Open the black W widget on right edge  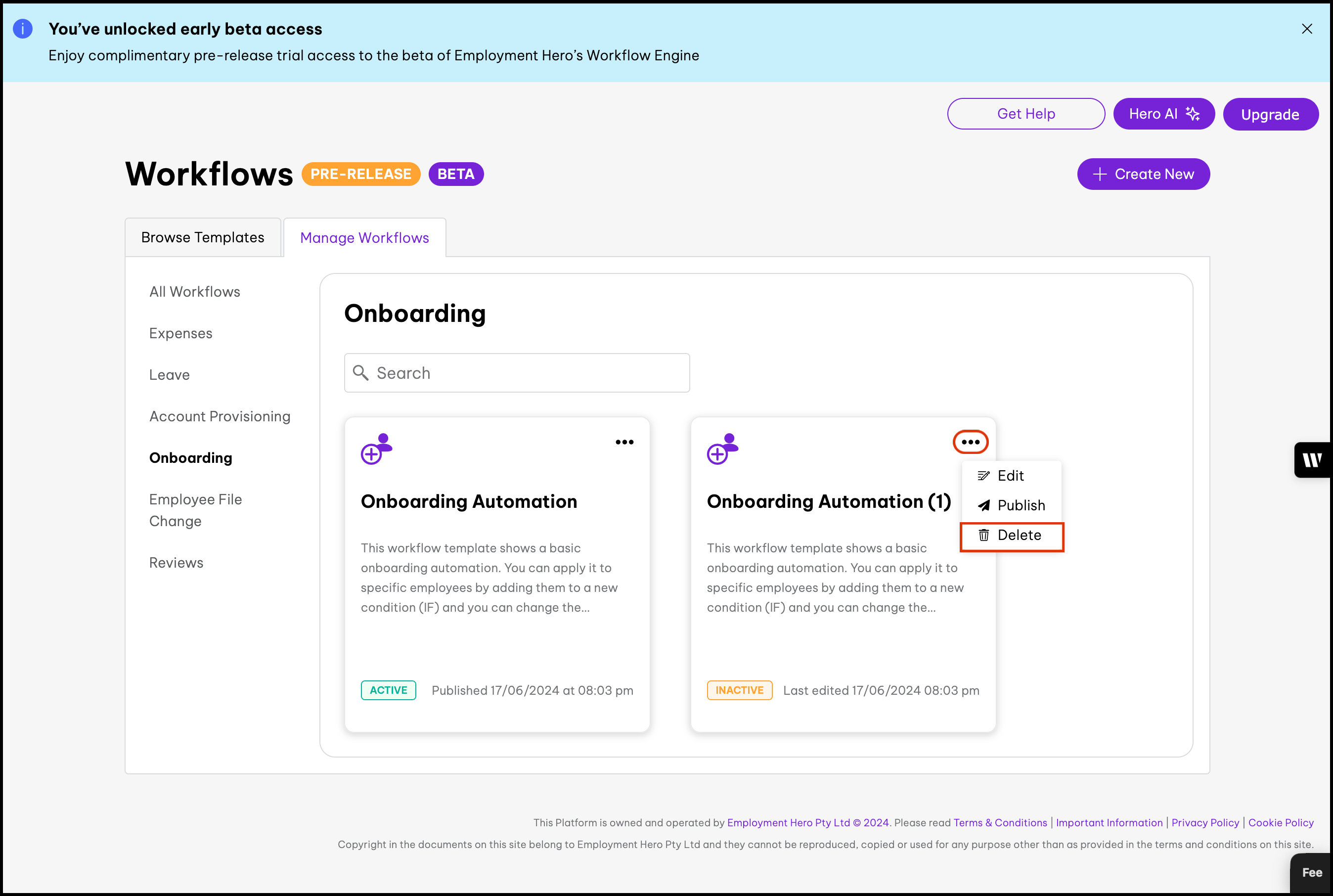click(x=1312, y=459)
